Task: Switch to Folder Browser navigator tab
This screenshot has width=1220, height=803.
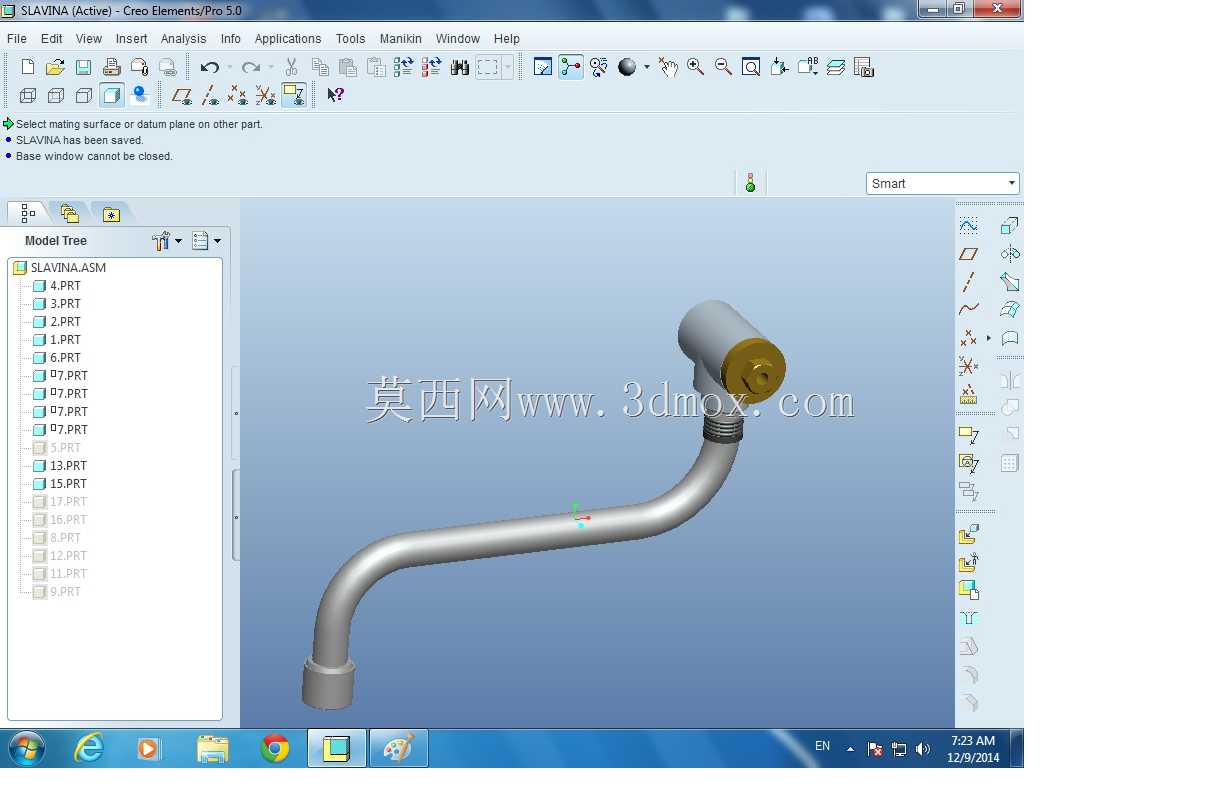Action: (69, 213)
